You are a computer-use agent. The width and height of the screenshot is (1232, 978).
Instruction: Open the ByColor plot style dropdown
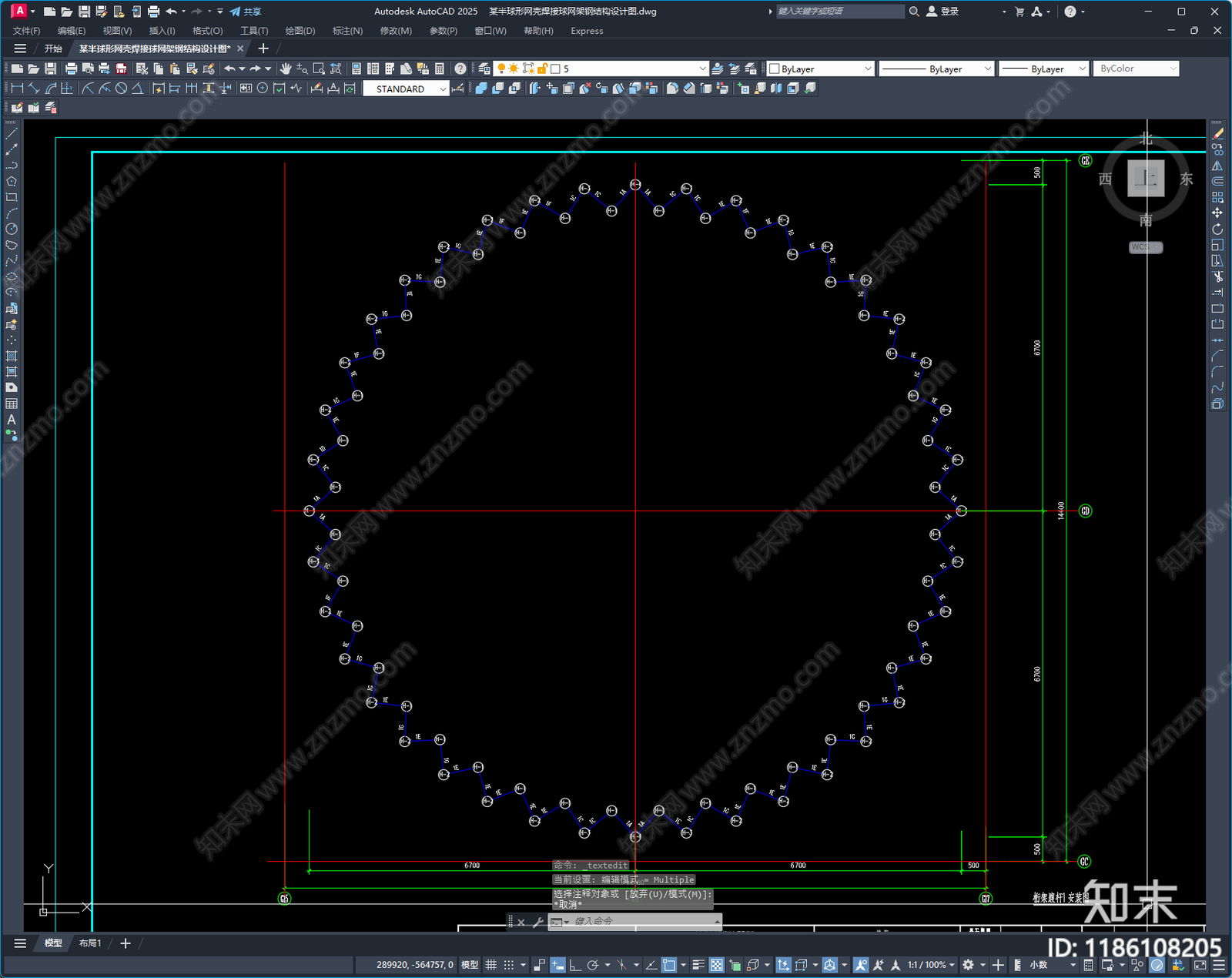click(1137, 69)
